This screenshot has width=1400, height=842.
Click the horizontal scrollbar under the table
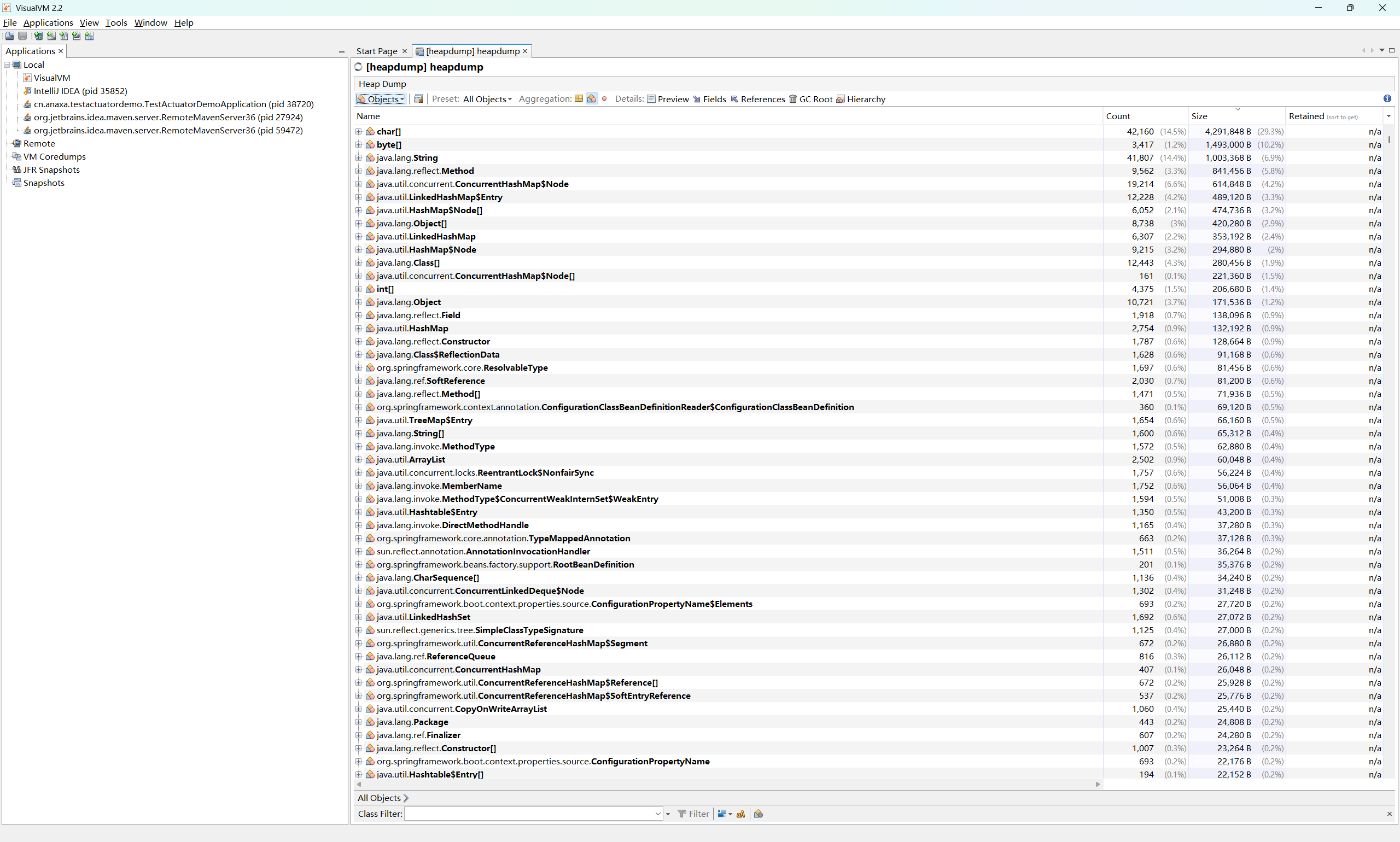point(727,784)
